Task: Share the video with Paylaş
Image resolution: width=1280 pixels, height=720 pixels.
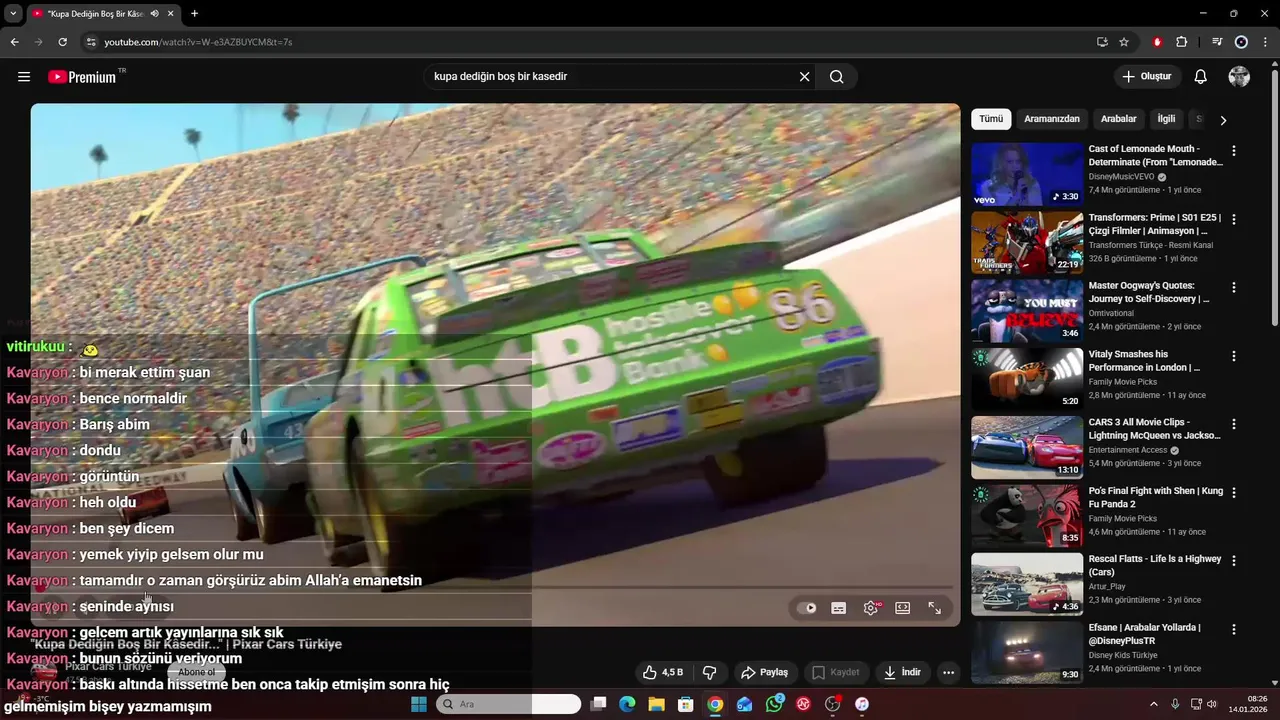Action: pos(764,672)
